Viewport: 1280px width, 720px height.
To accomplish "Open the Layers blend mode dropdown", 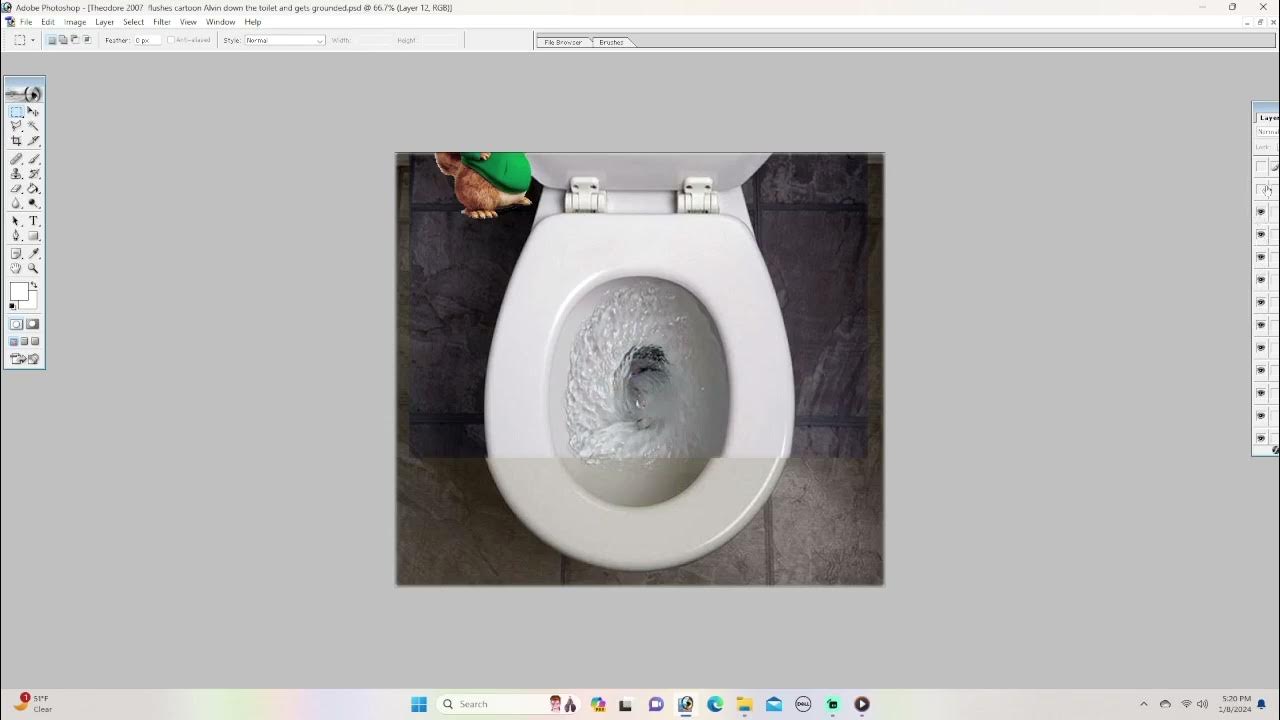I will pyautogui.click(x=1267, y=132).
